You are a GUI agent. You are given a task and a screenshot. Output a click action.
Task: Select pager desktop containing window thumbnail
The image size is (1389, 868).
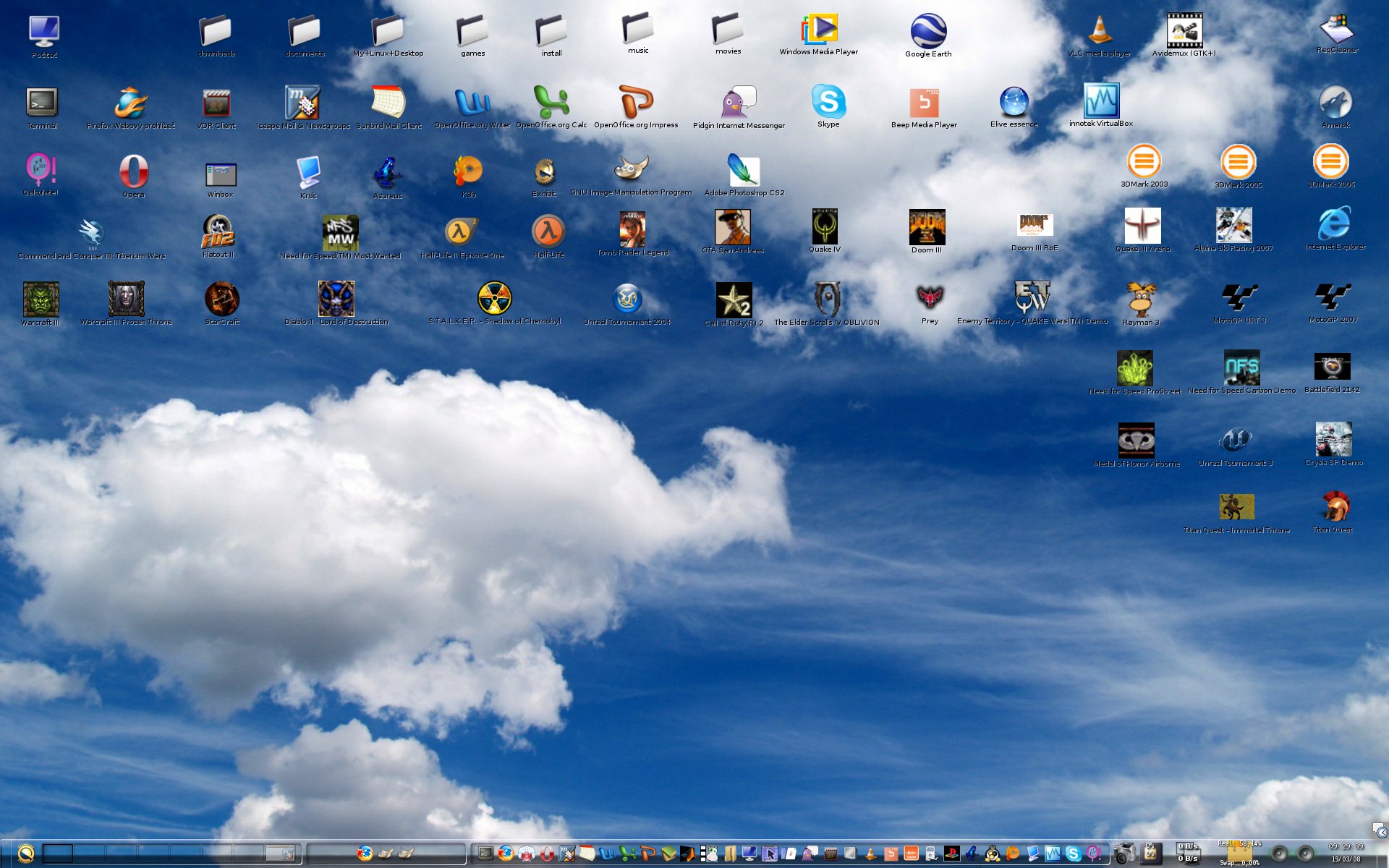(x=280, y=854)
